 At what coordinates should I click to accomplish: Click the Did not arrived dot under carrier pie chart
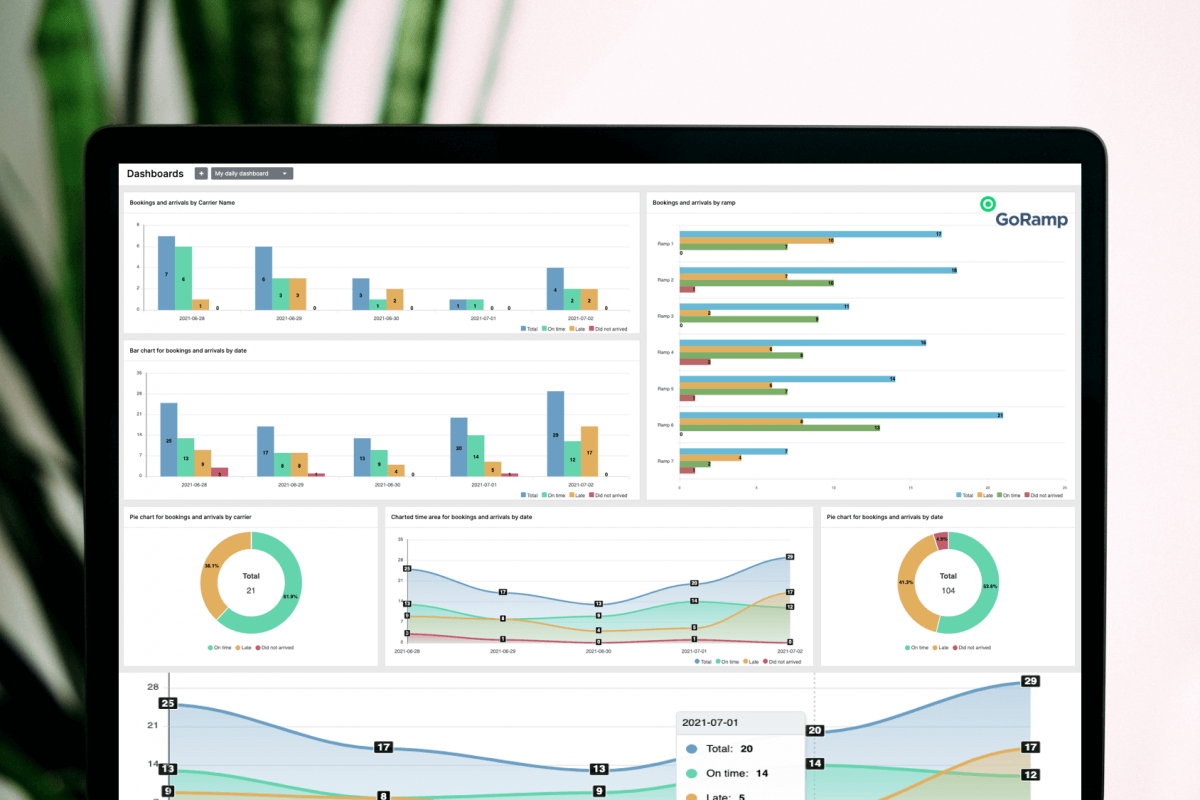click(258, 647)
